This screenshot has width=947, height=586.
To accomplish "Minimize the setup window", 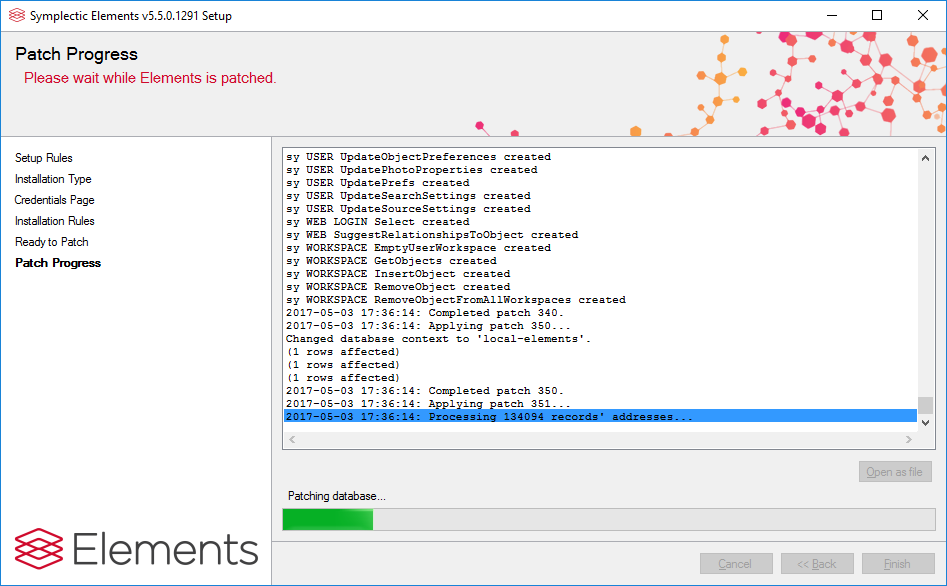I will [832, 16].
